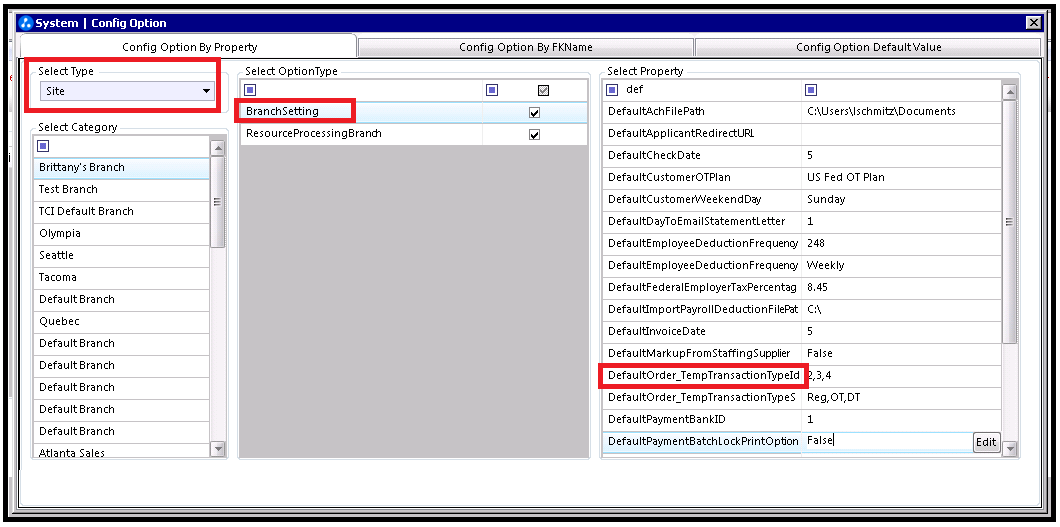The height and width of the screenshot is (527, 1060).
Task: Uncheck the BranchSetting checkbox
Action: point(535,112)
